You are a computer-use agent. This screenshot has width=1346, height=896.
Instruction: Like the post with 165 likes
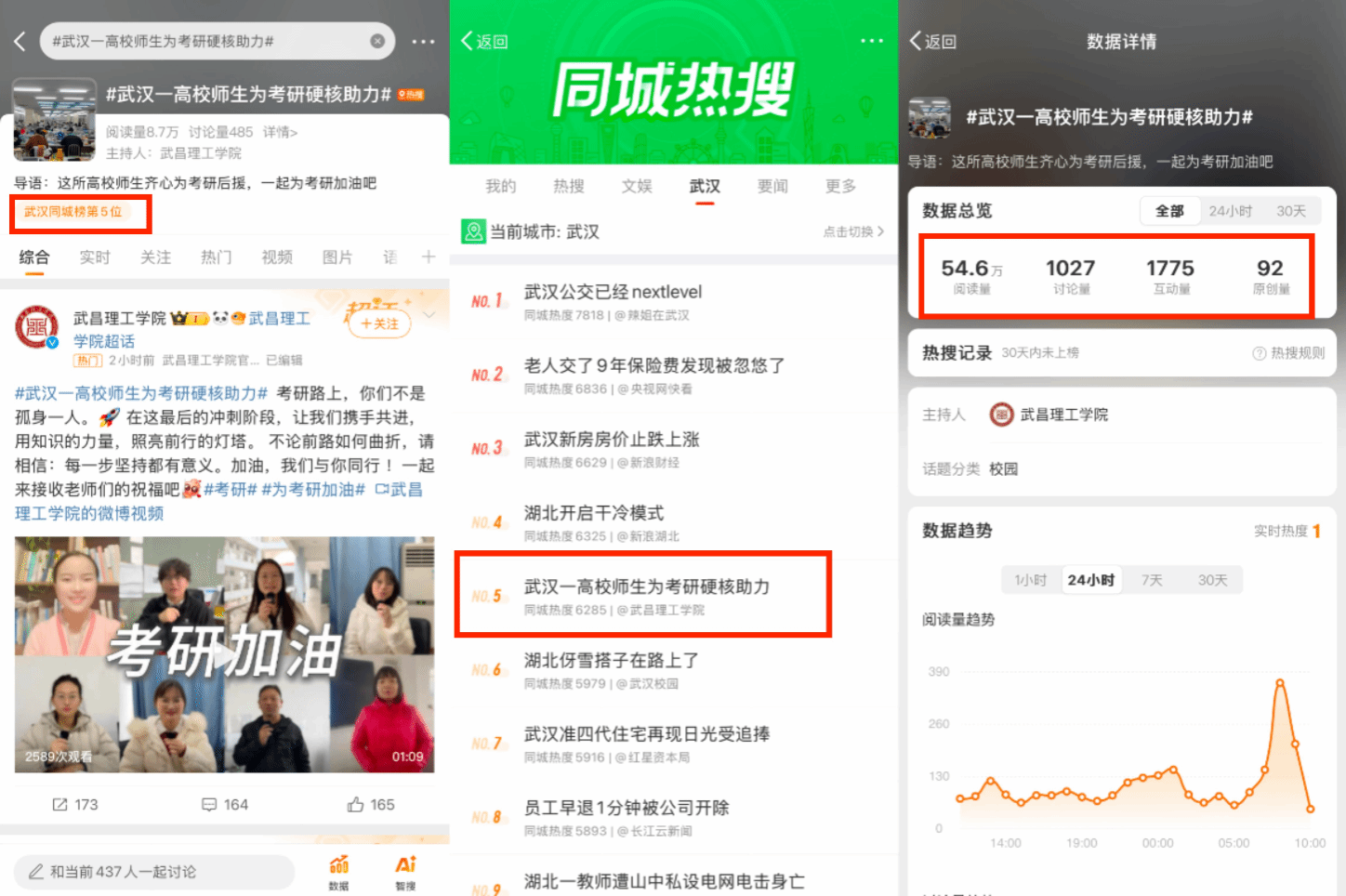tap(371, 804)
